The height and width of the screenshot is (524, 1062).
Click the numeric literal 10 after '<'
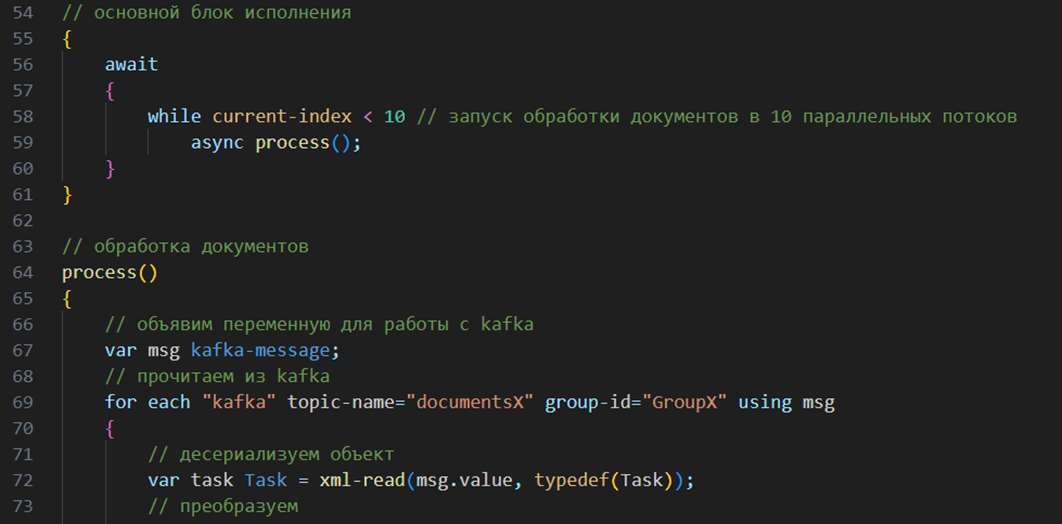pyautogui.click(x=395, y=116)
